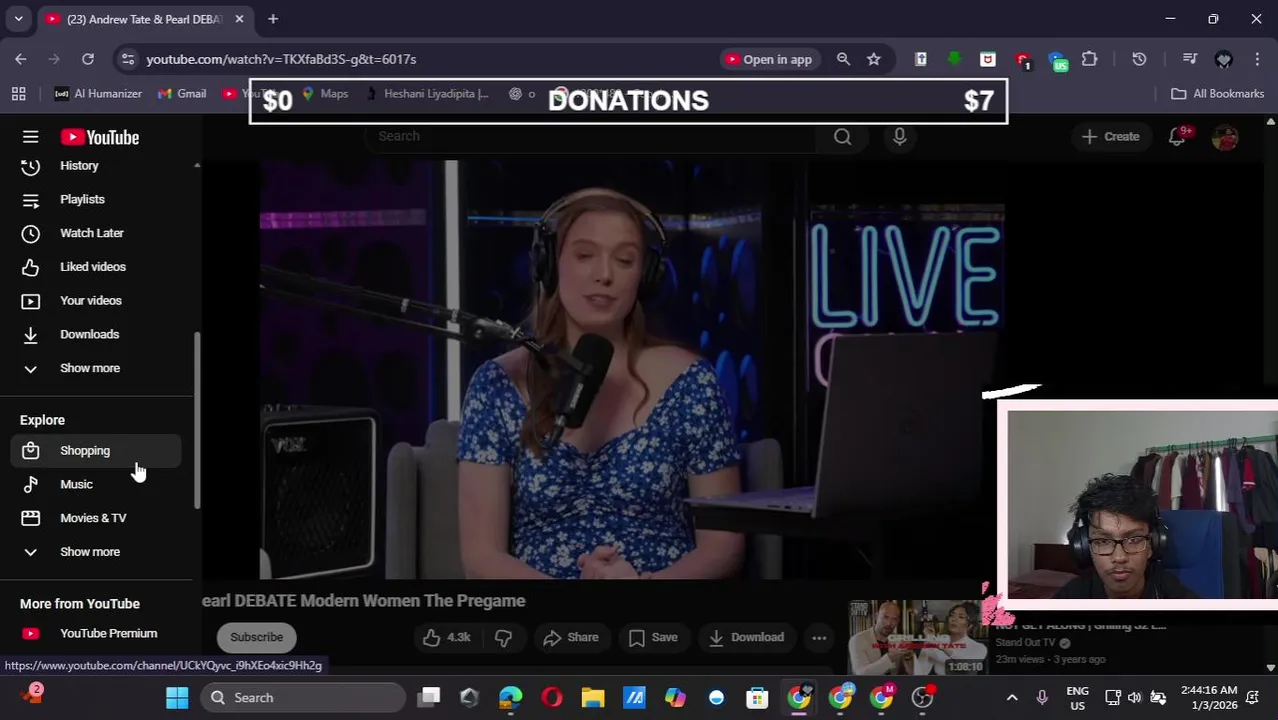Open Watch Later list
The width and height of the screenshot is (1278, 720).
pyautogui.click(x=98, y=233)
